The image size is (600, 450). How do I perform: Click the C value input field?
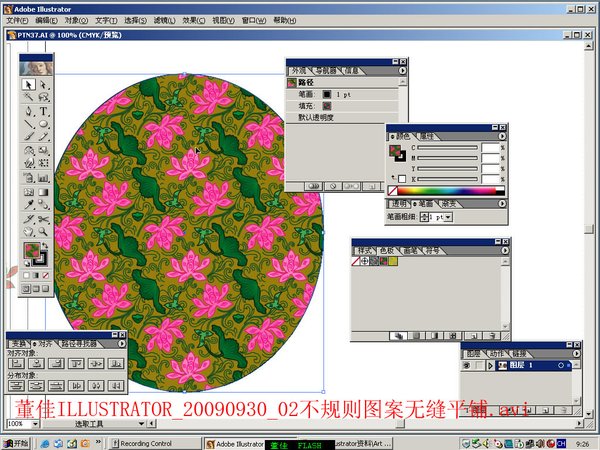tap(488, 147)
